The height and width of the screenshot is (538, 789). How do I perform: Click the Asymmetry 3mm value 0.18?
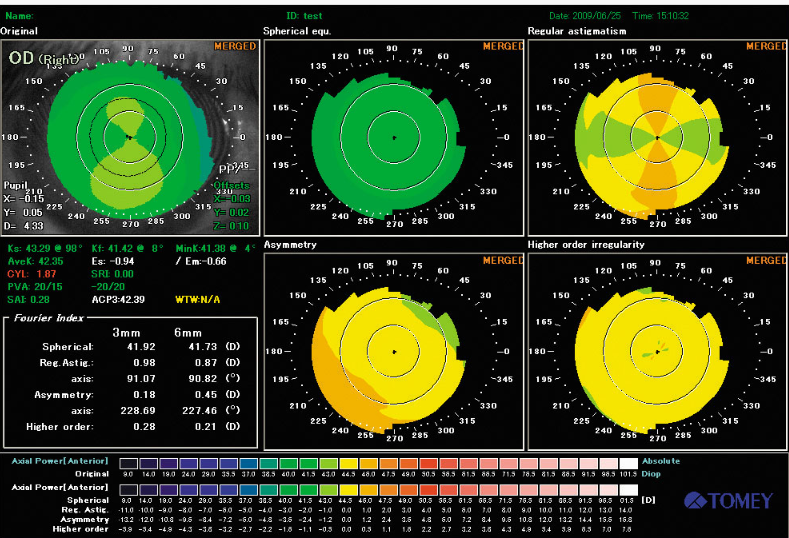pos(144,395)
